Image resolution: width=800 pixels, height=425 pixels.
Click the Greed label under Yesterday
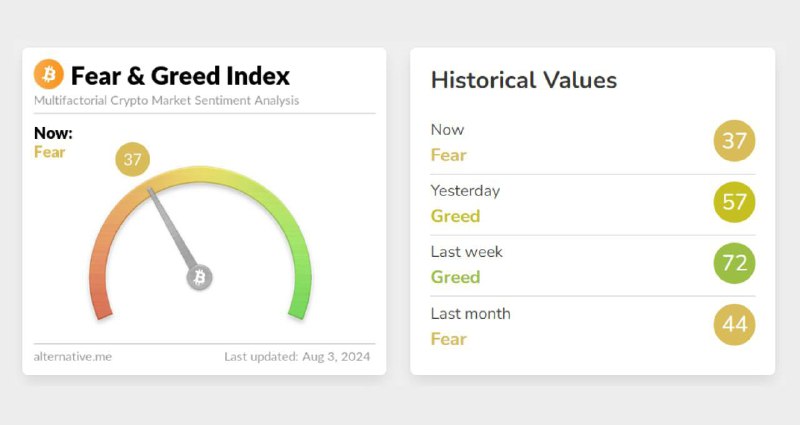[455, 216]
